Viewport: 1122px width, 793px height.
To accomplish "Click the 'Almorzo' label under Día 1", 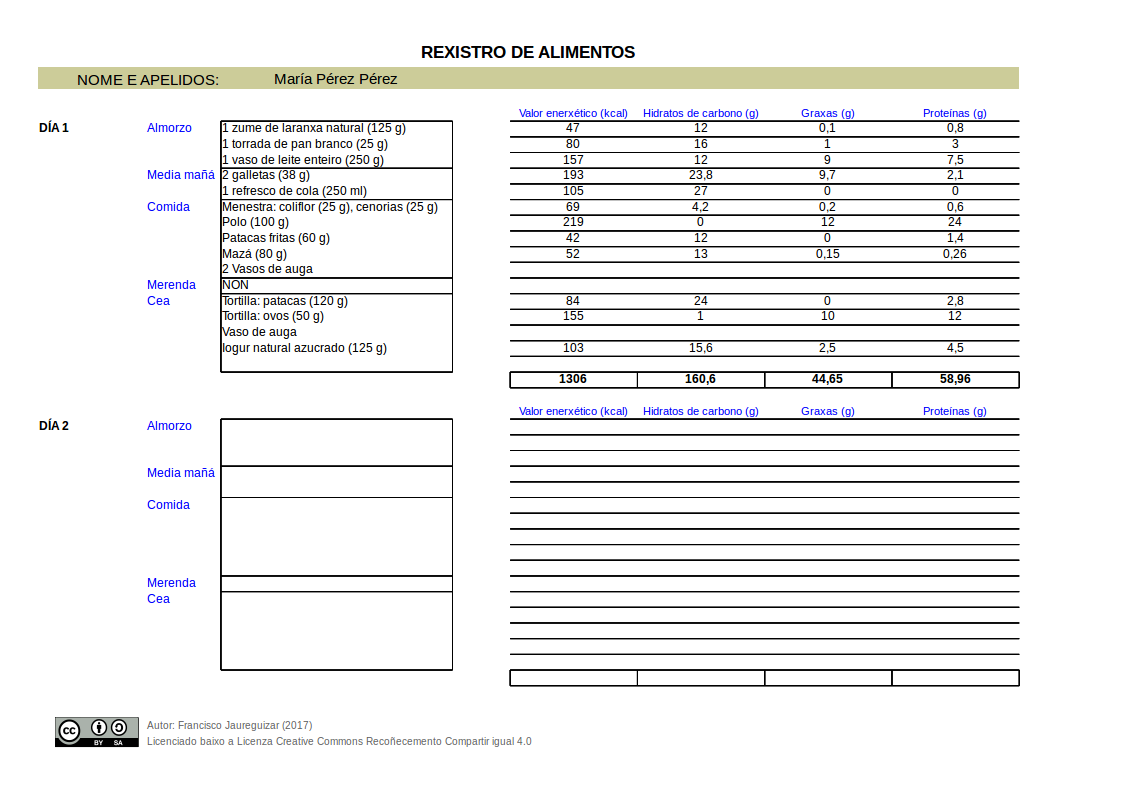I will pos(169,128).
